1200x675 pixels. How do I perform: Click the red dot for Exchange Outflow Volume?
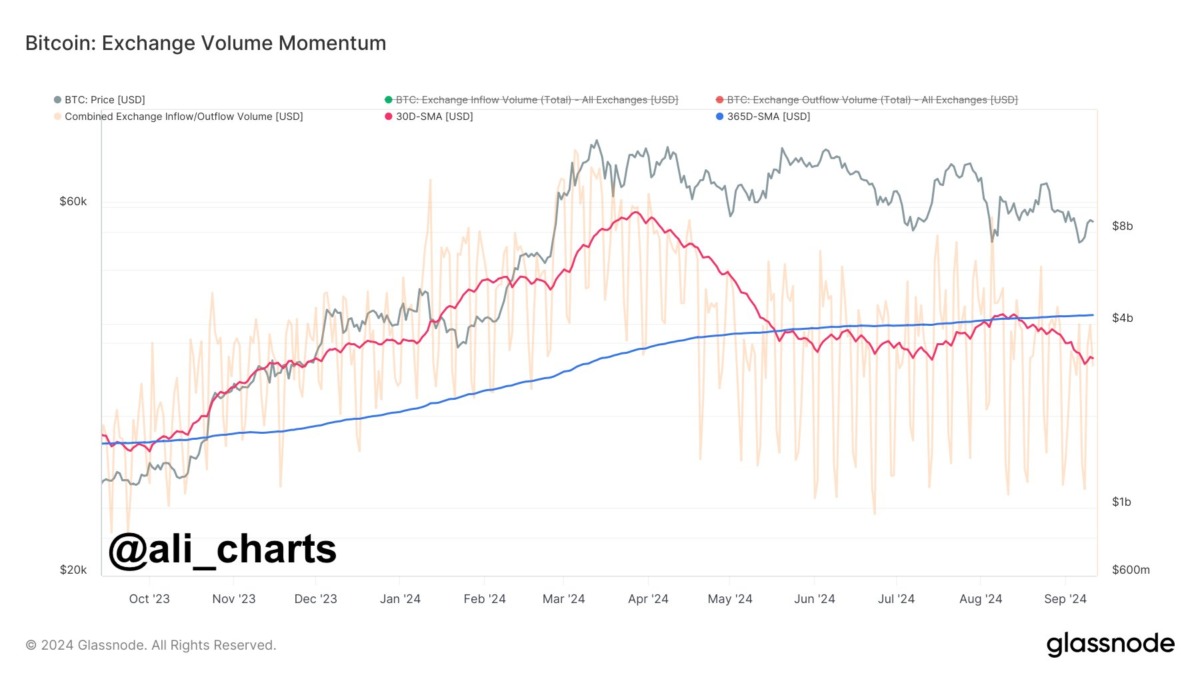719,100
